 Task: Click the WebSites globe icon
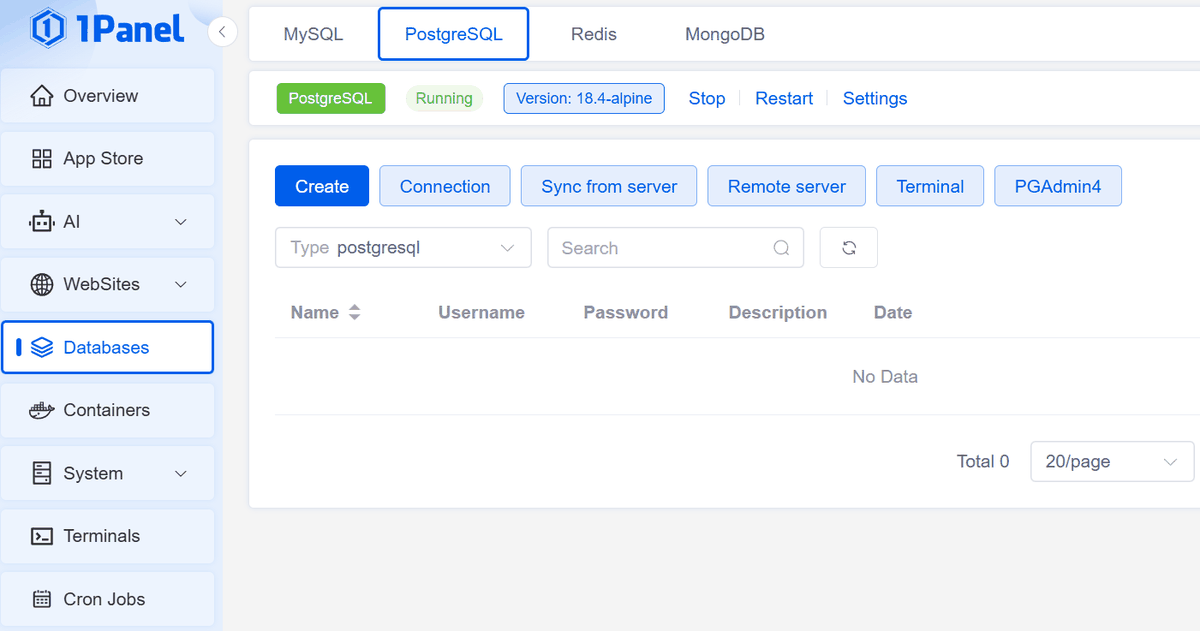[x=42, y=285]
